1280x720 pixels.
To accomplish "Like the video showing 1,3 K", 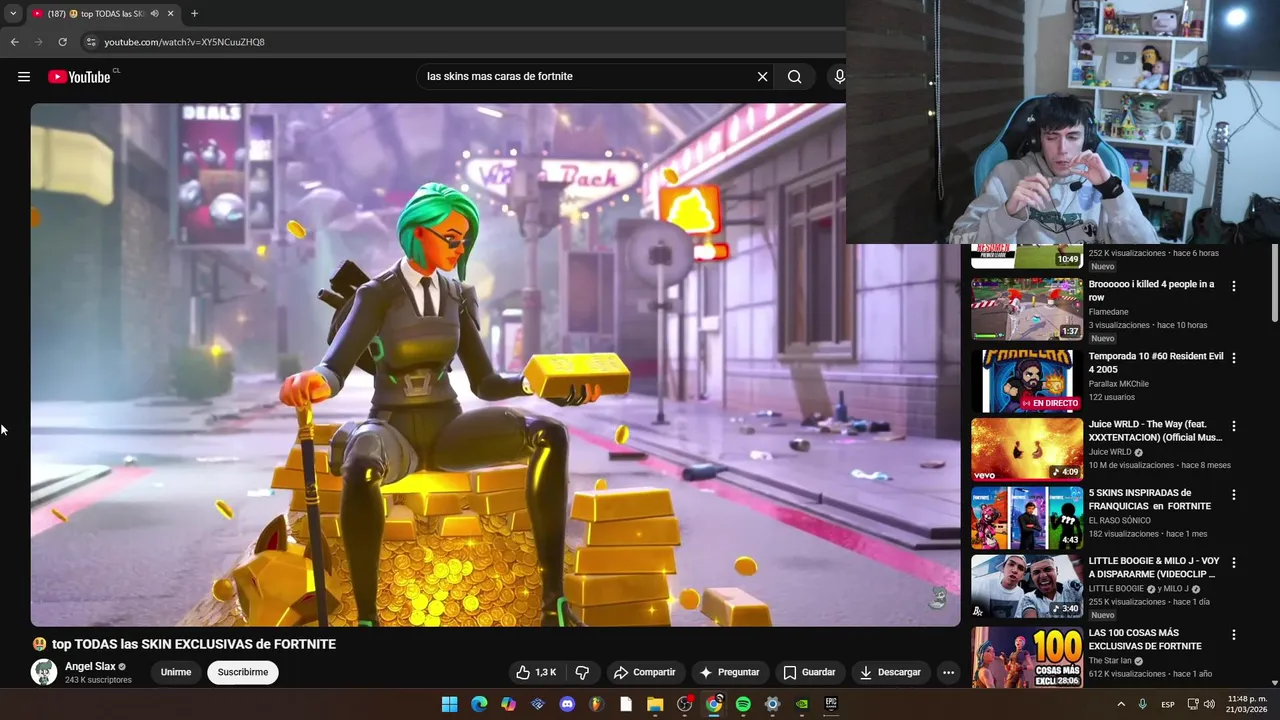I will click(535, 672).
